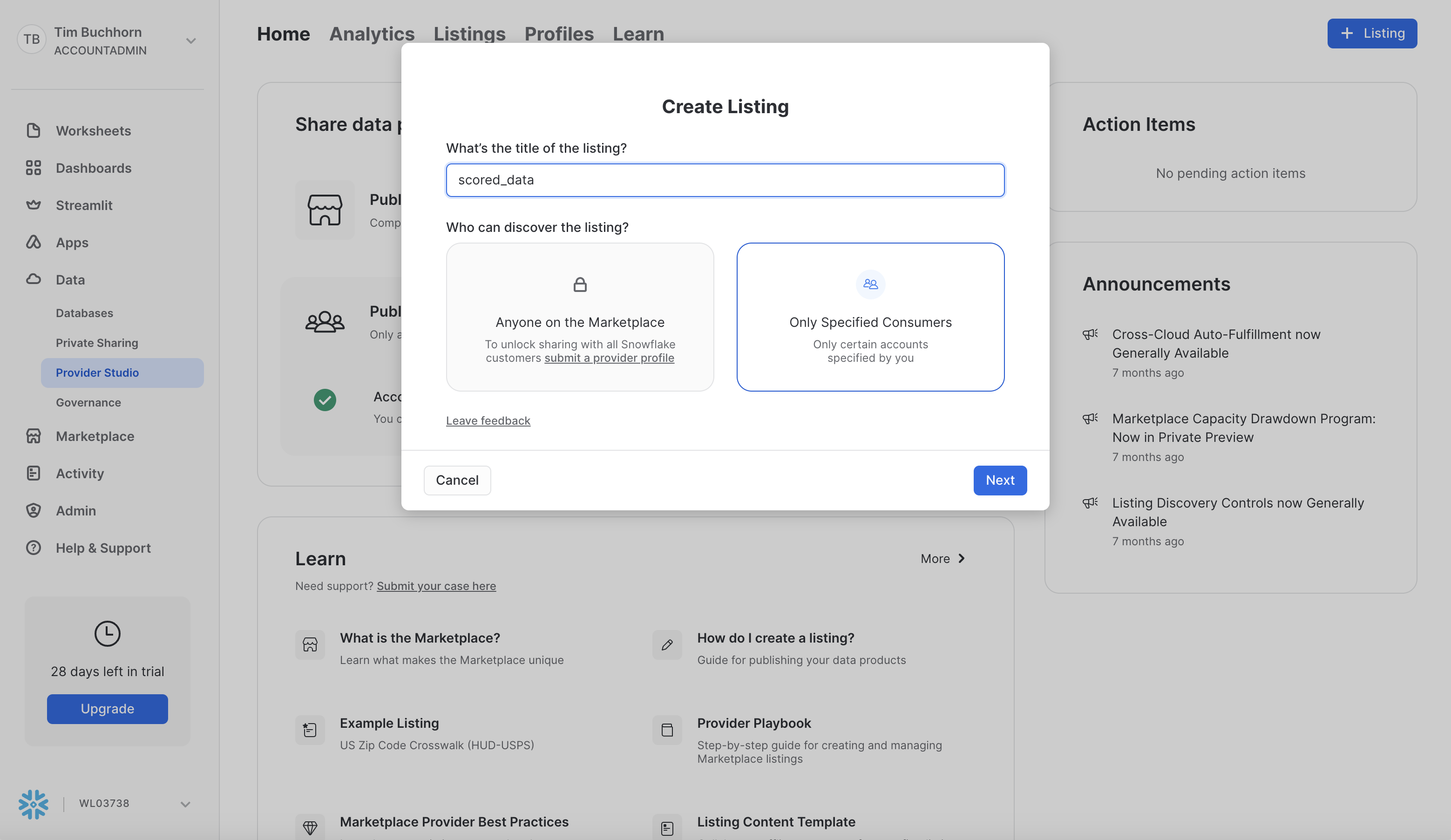This screenshot has height=840, width=1451.
Task: Open the Dashboards grid icon
Action: 34,168
